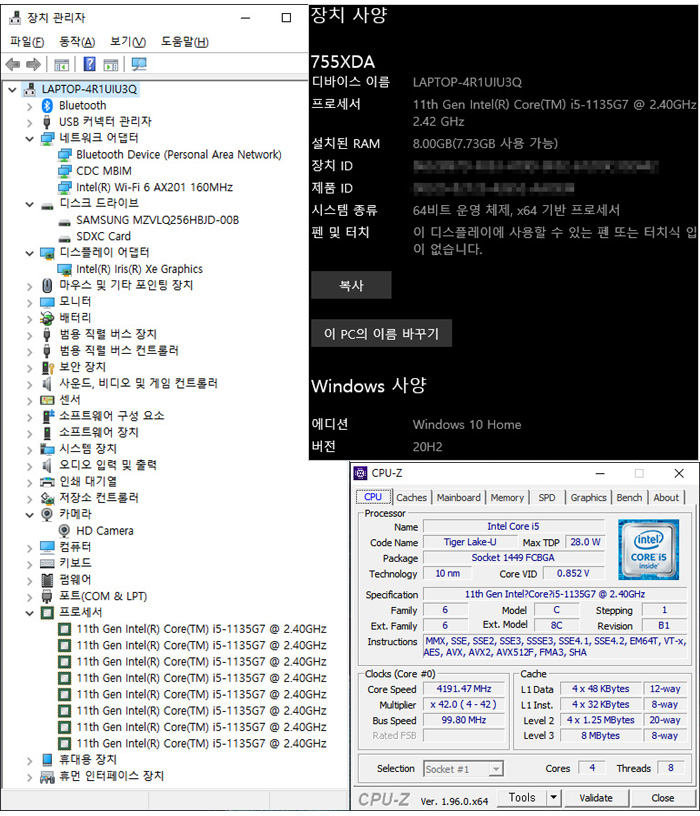Collapse the 프로세서 category
Screen dimensions: 700x816
pos(29,613)
